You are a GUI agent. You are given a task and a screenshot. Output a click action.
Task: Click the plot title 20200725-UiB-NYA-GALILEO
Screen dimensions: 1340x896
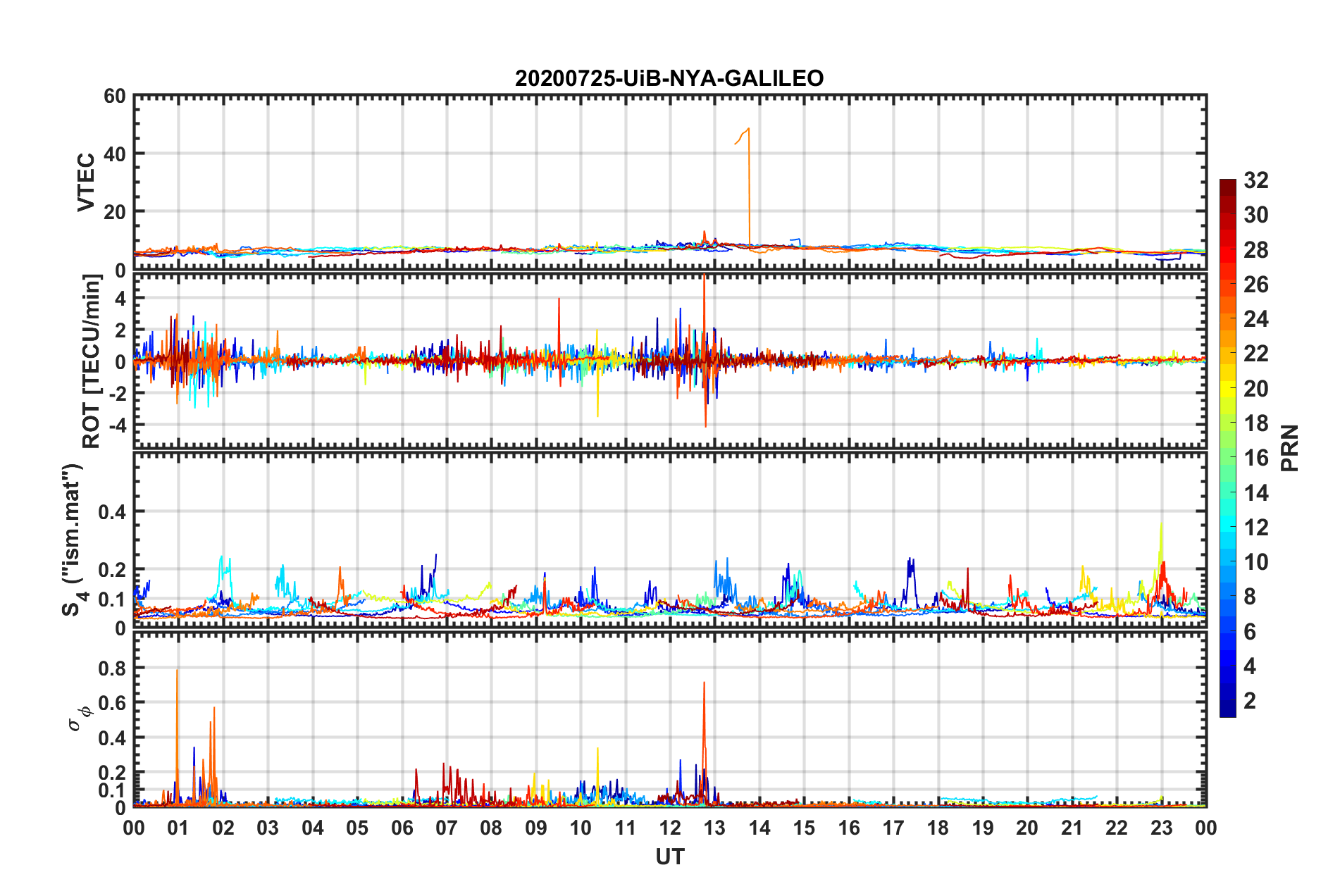coord(669,78)
